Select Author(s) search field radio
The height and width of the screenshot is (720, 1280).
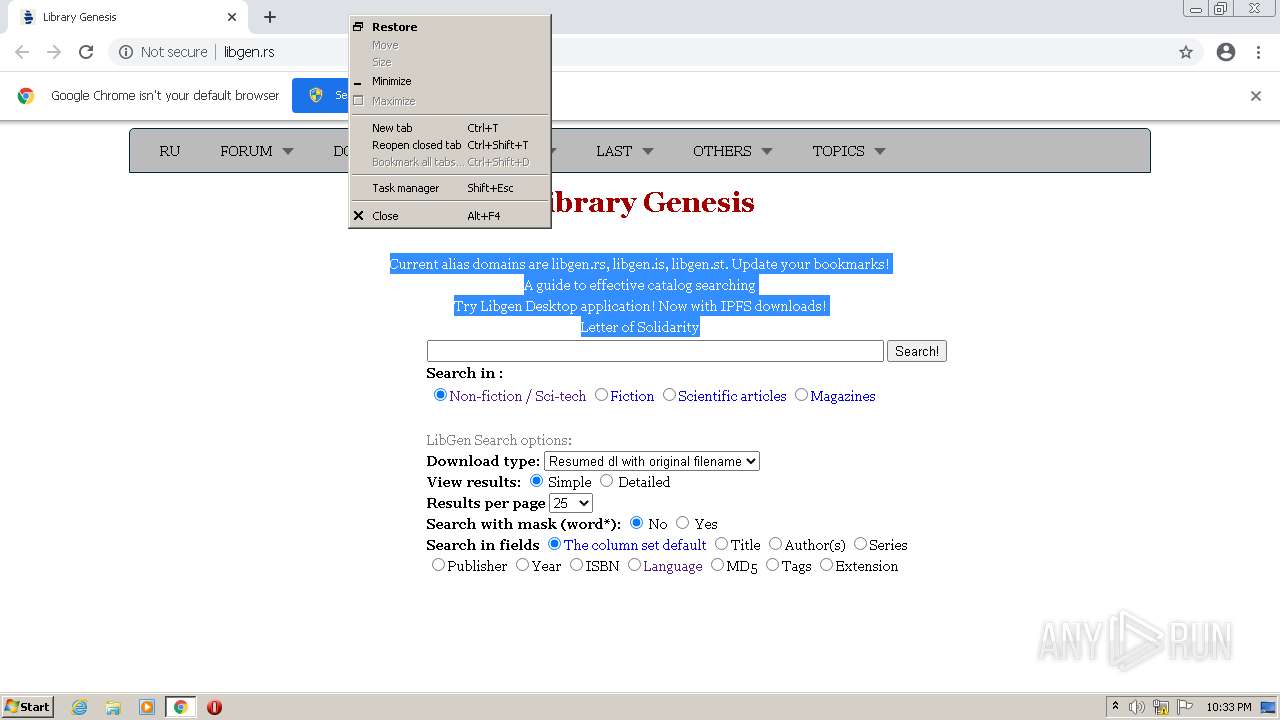coord(775,544)
